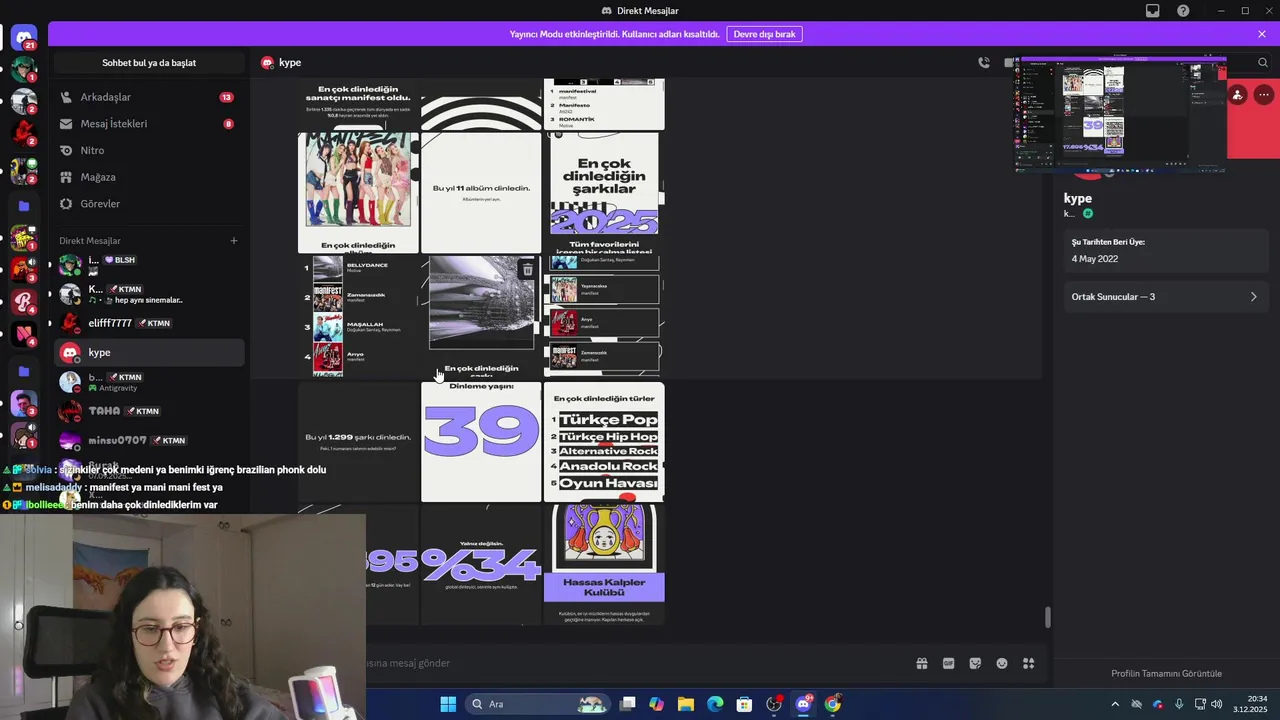Toggle the microphone tray icon
1280x720 pixels.
pyautogui.click(x=1179, y=704)
